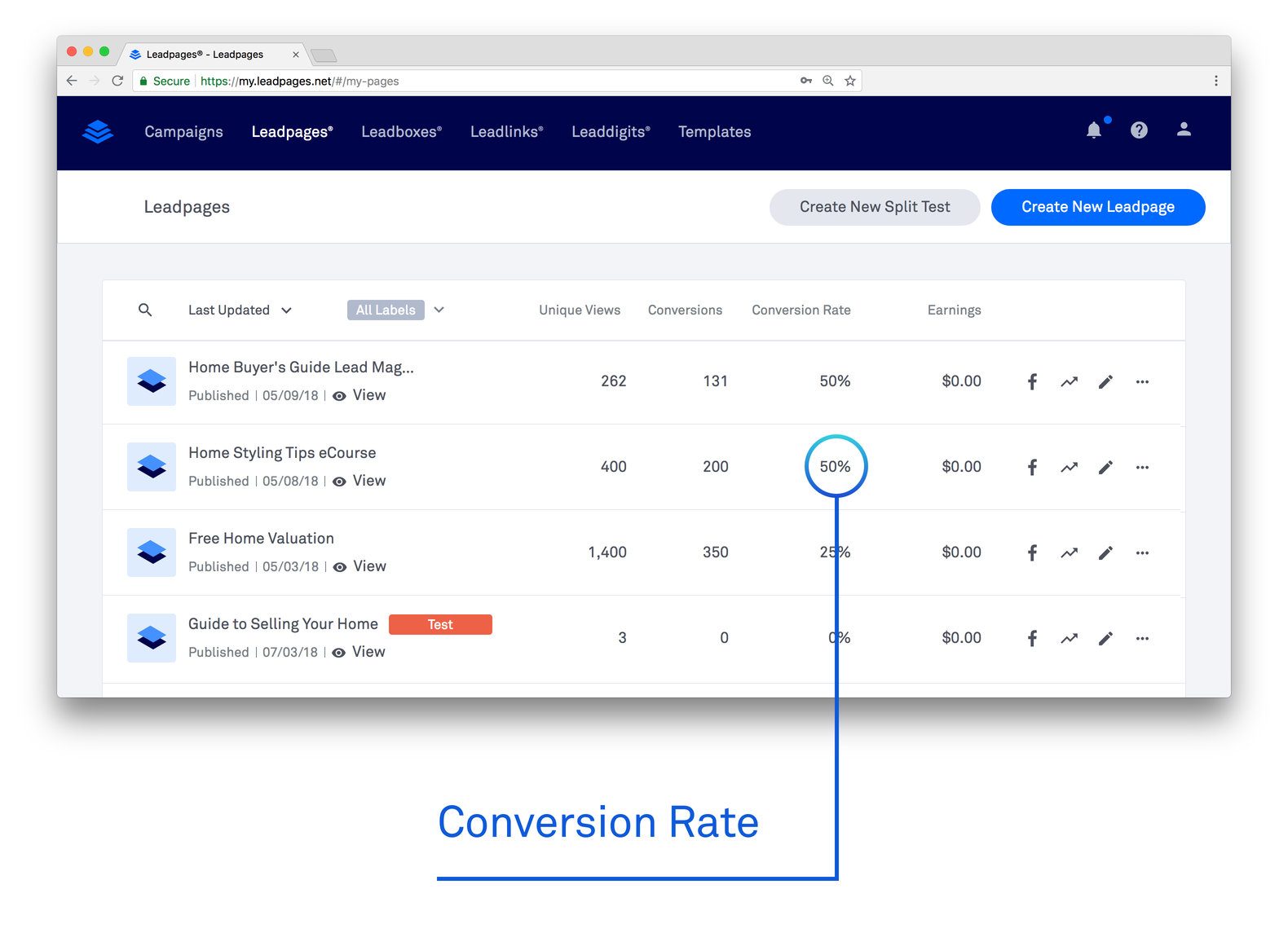The width and height of the screenshot is (1288, 933).
Task: View the Free Home Valuation page
Action: (359, 566)
